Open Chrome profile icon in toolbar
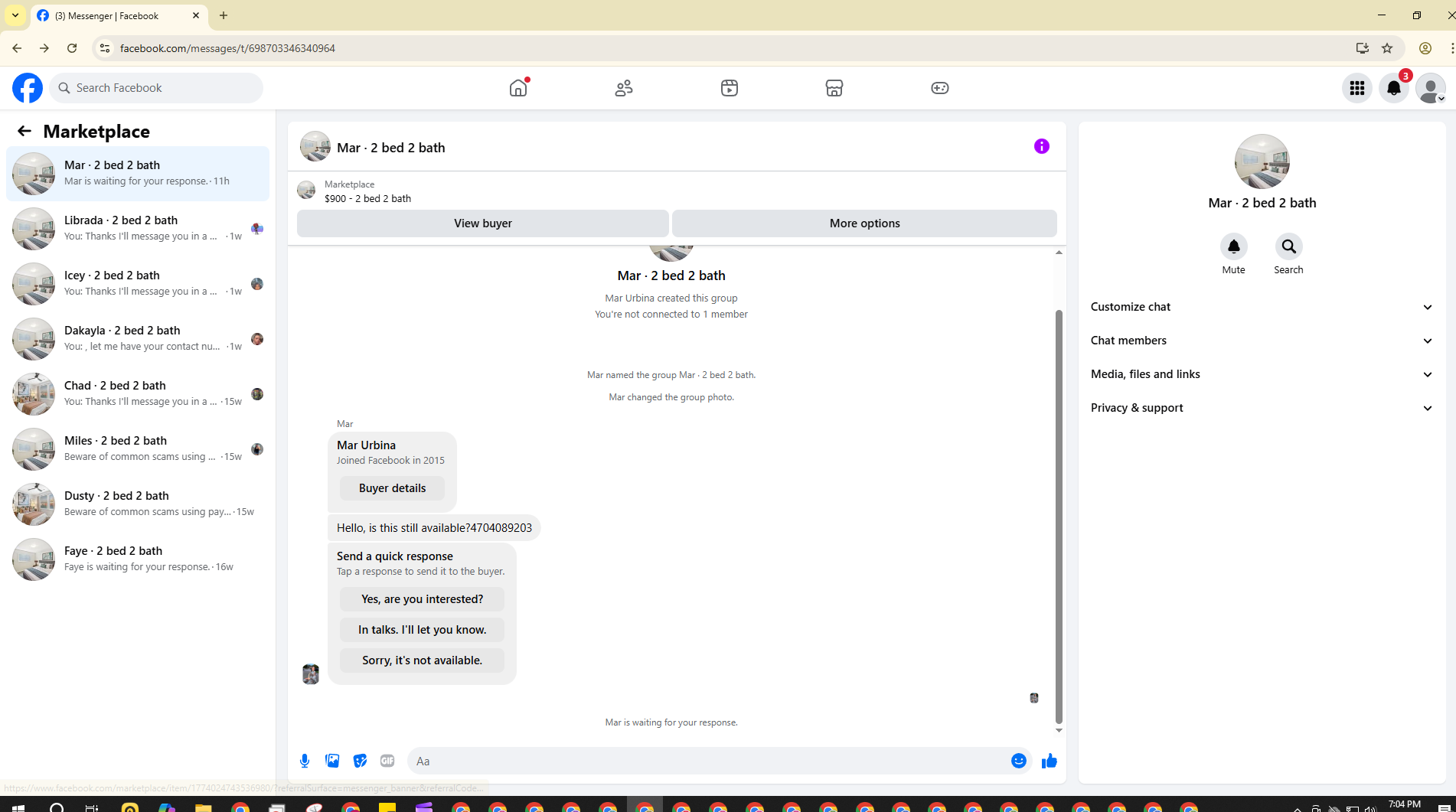The image size is (1456, 812). point(1425,48)
